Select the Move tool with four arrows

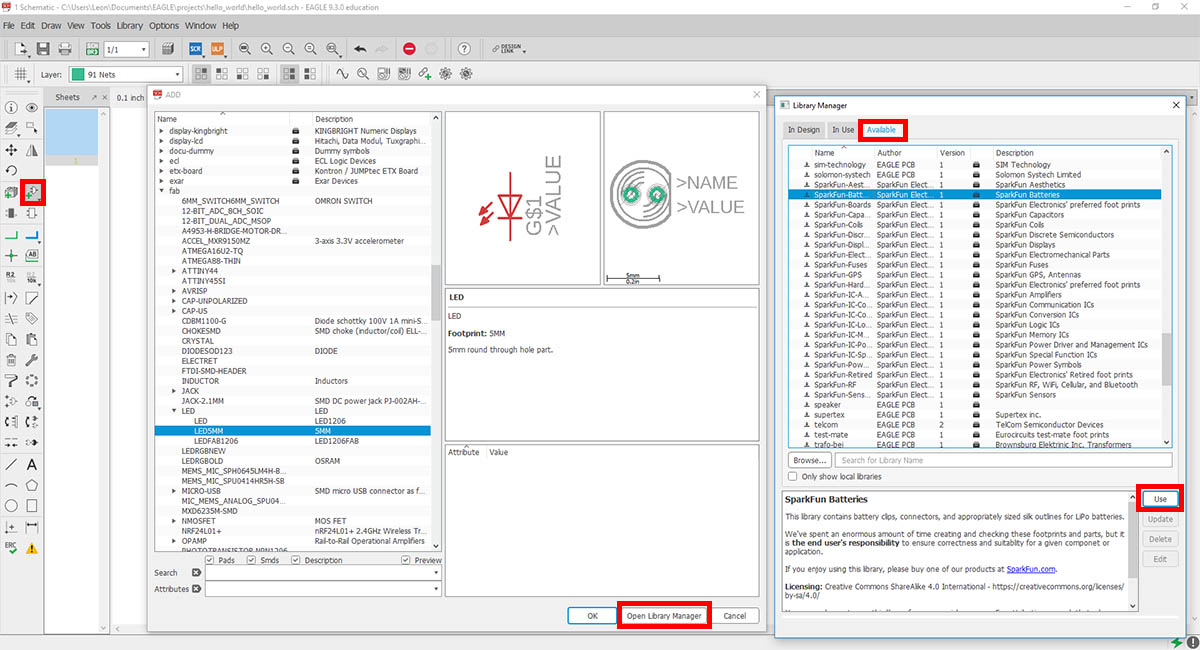(12, 150)
